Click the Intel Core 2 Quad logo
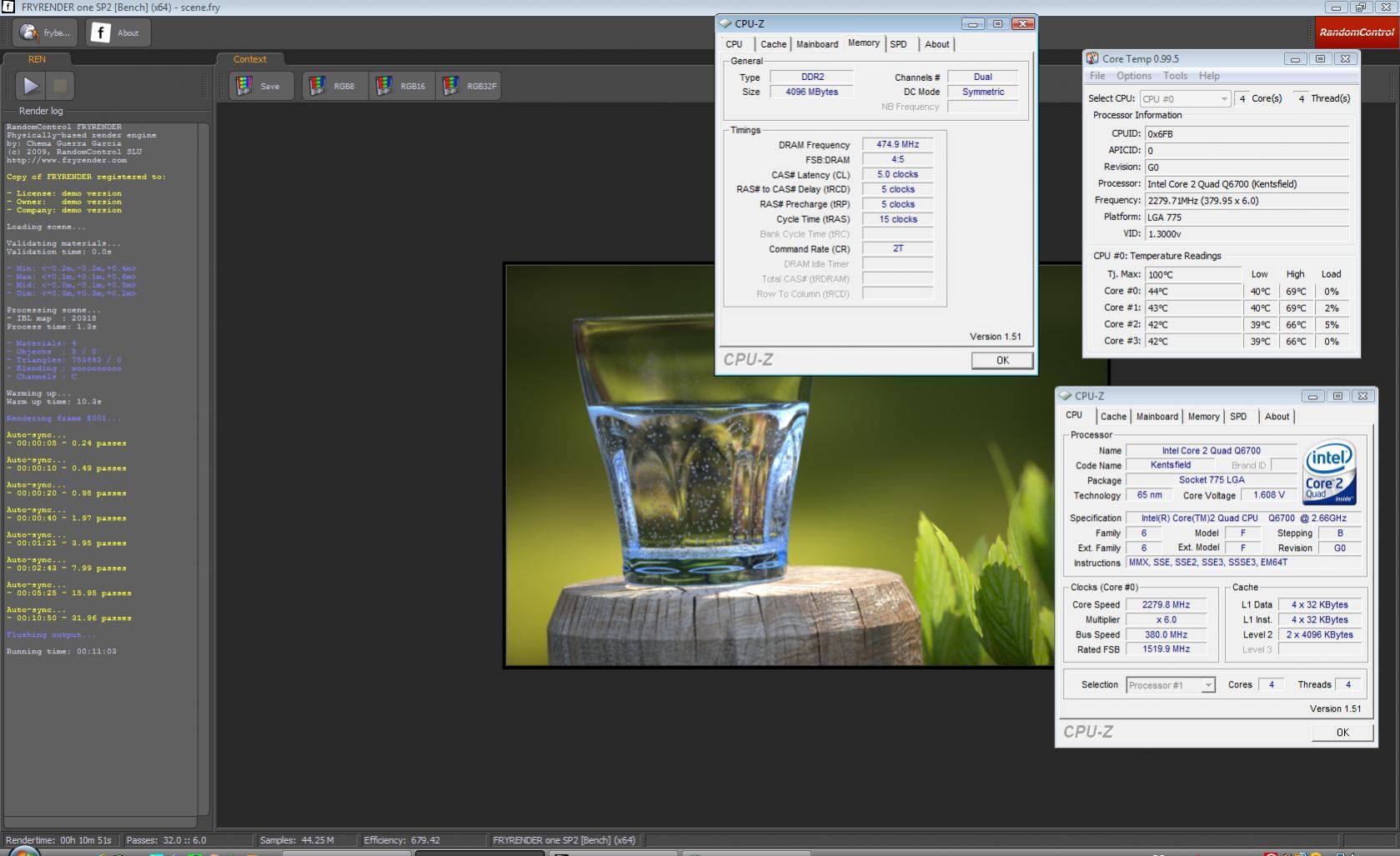Viewport: 1400px width, 856px height. (1329, 473)
